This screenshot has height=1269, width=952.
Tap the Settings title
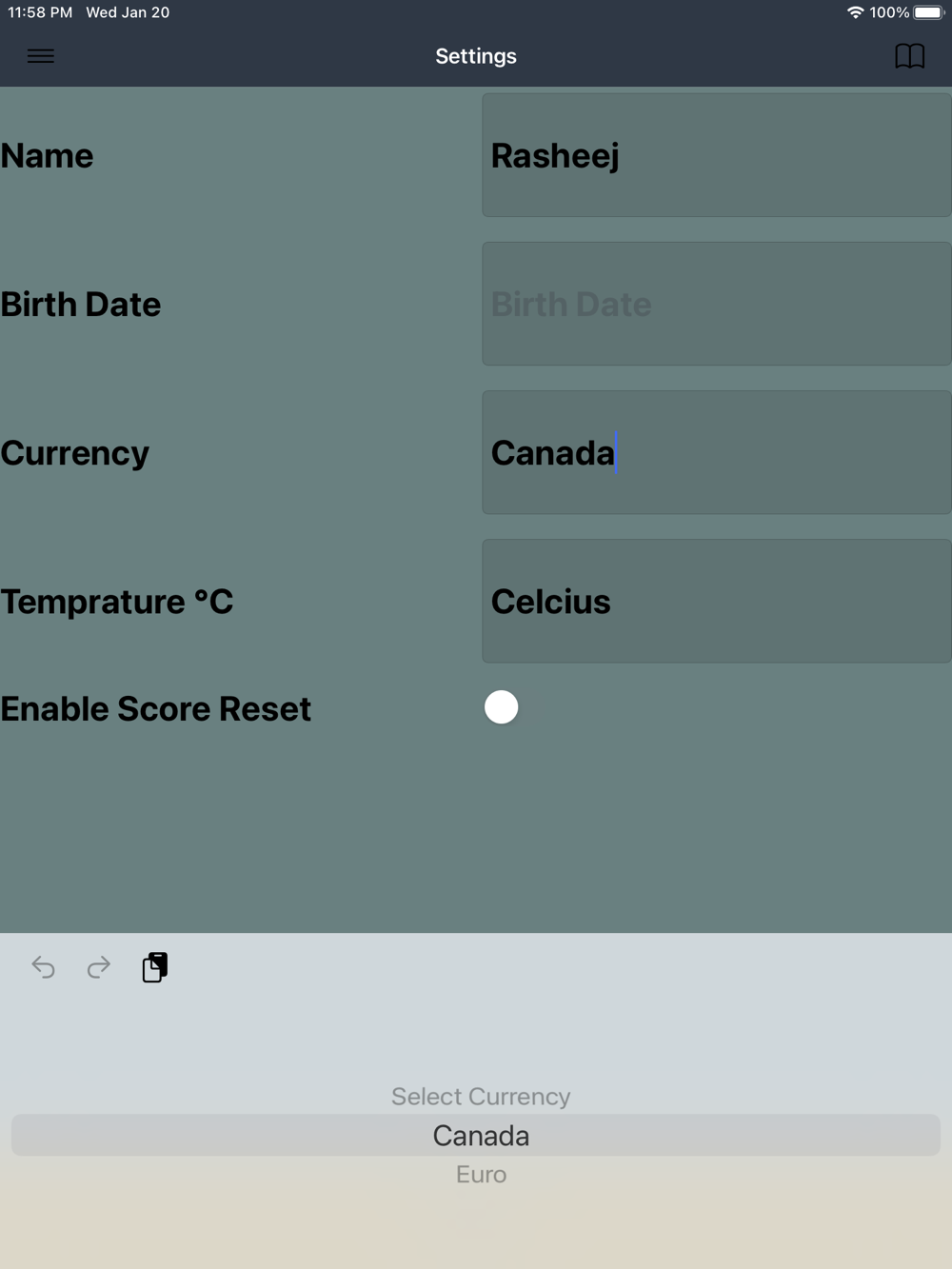(x=476, y=56)
